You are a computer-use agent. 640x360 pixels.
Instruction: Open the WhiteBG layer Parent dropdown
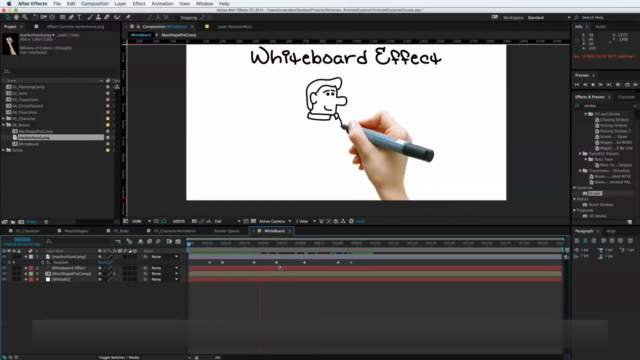(x=165, y=280)
